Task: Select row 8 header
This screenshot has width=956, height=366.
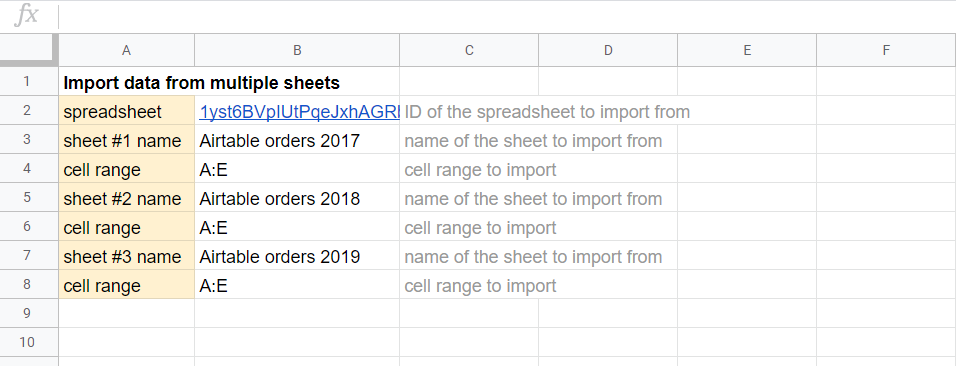Action: (29, 285)
